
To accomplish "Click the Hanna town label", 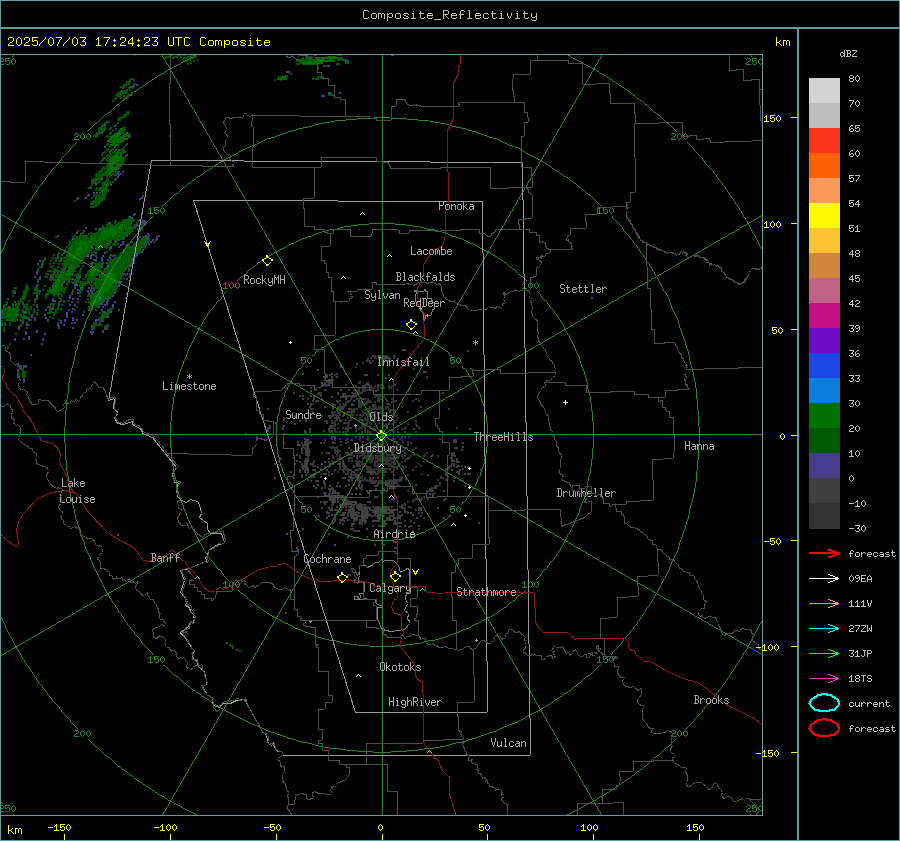I will click(x=699, y=446).
